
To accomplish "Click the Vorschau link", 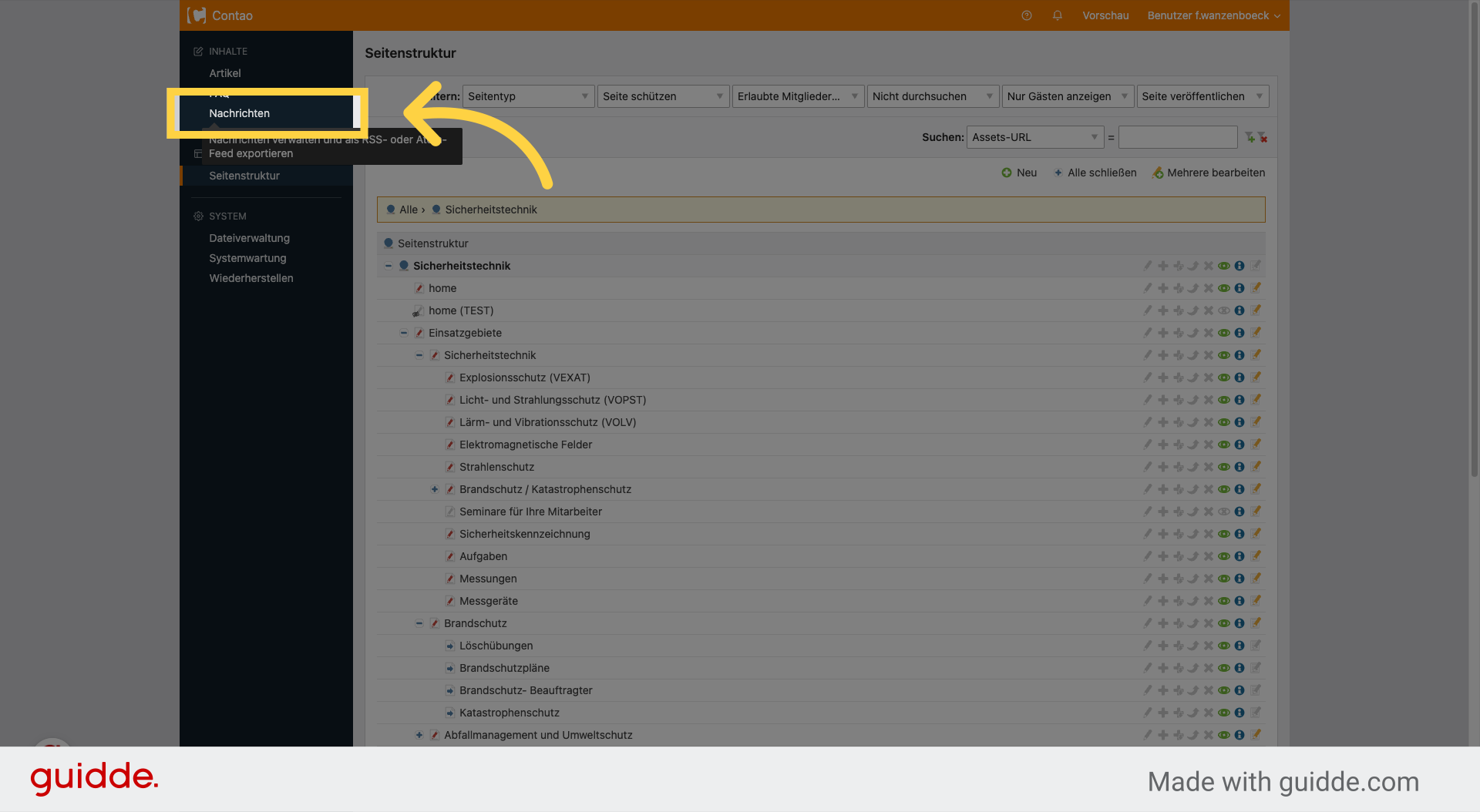I will [1105, 15].
